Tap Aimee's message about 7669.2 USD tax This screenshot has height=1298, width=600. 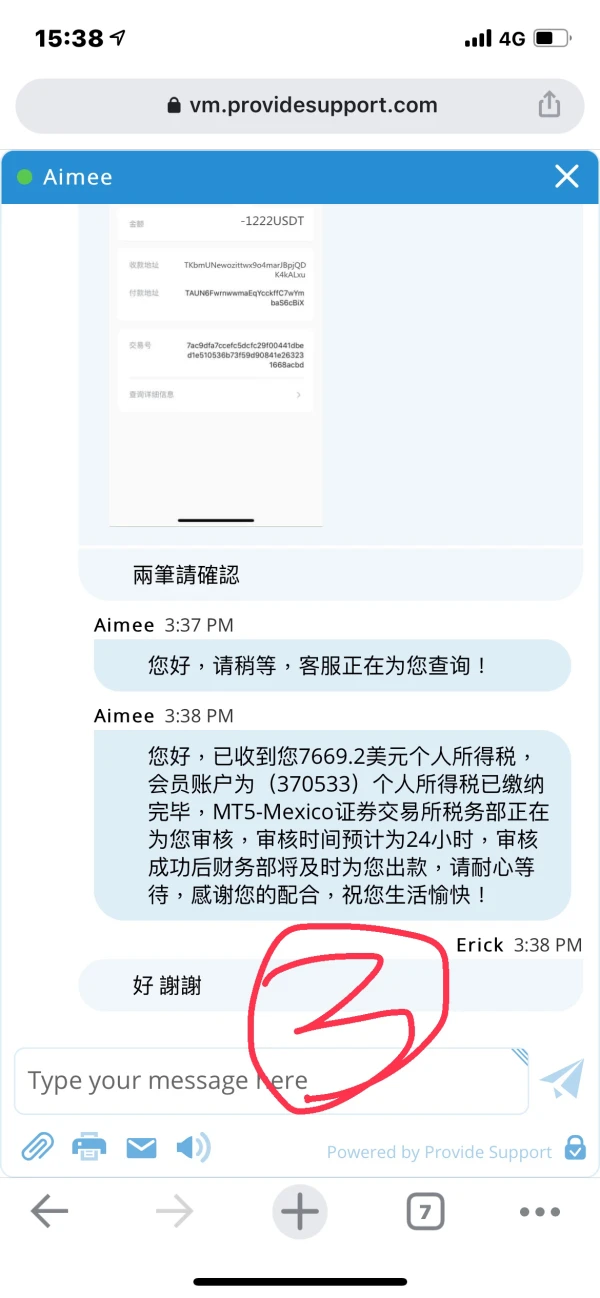tap(332, 824)
